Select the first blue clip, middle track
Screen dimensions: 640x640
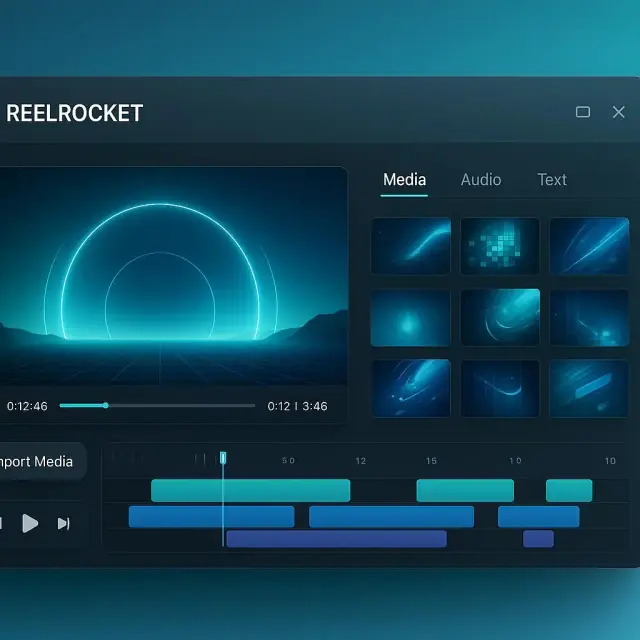[x=211, y=517]
